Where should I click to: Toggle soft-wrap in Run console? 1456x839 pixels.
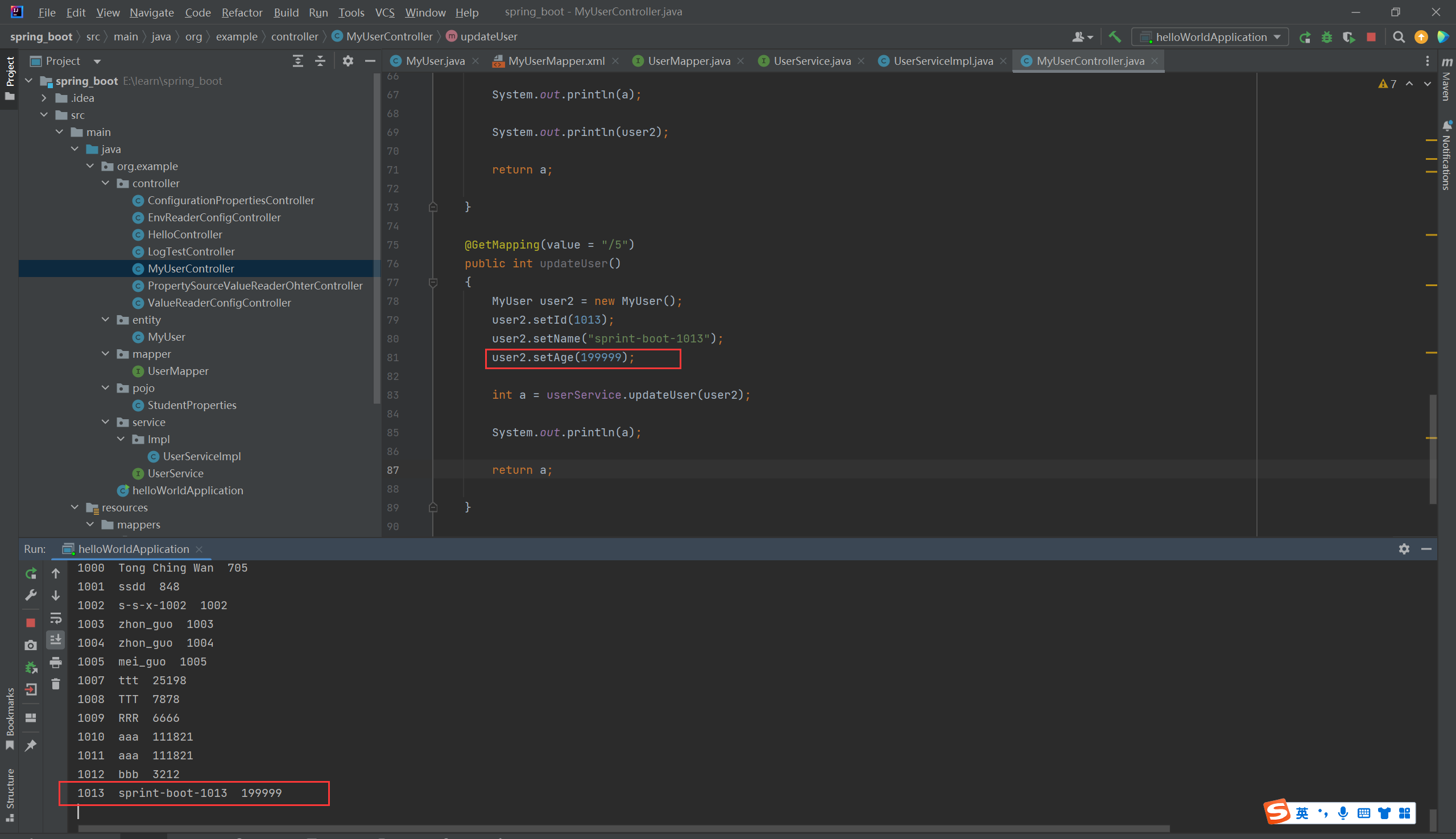56,618
